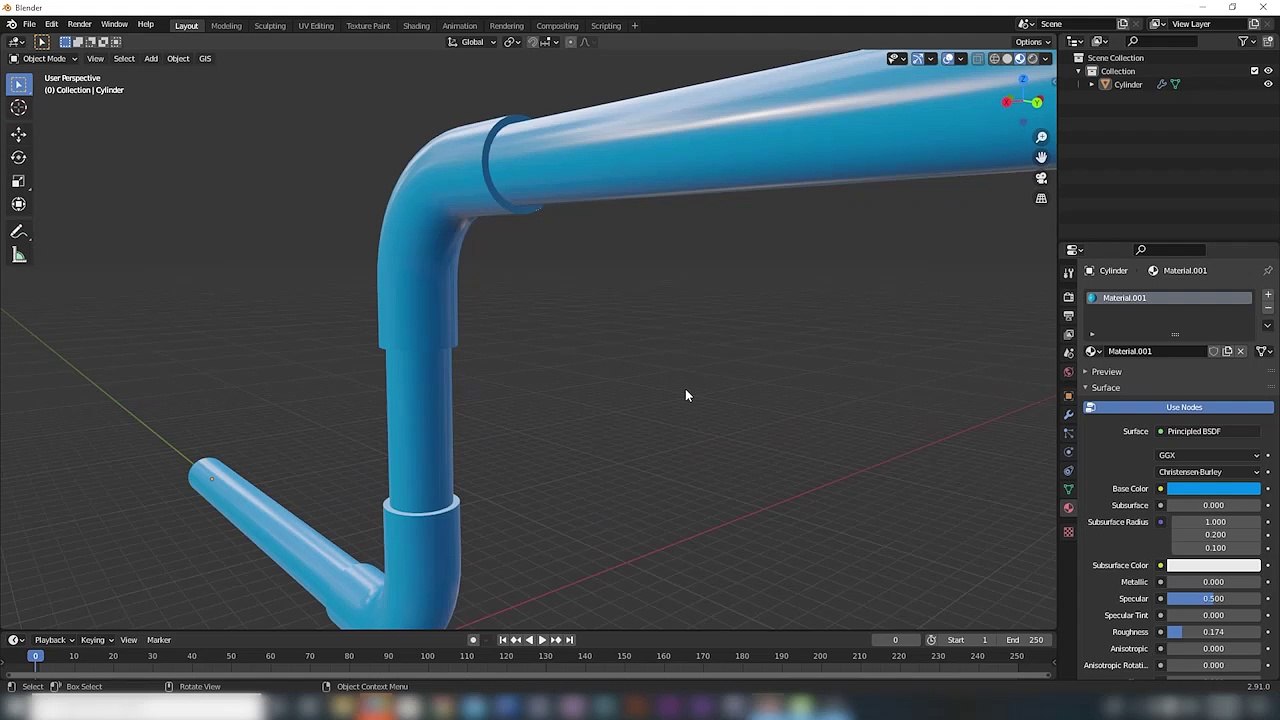
Task: Open the File menu
Action: (30, 25)
